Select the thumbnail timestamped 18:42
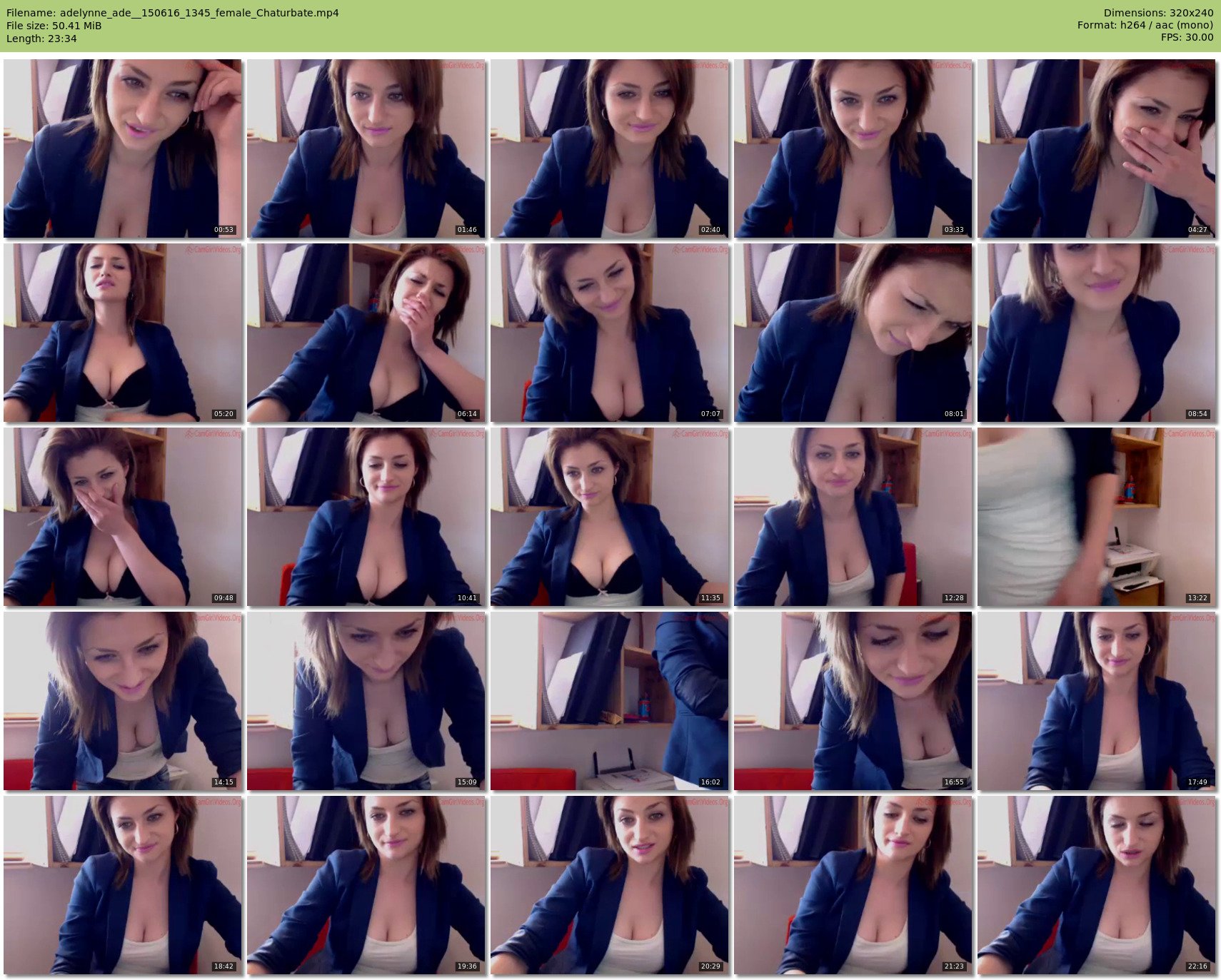The image size is (1221, 980). [x=123, y=885]
